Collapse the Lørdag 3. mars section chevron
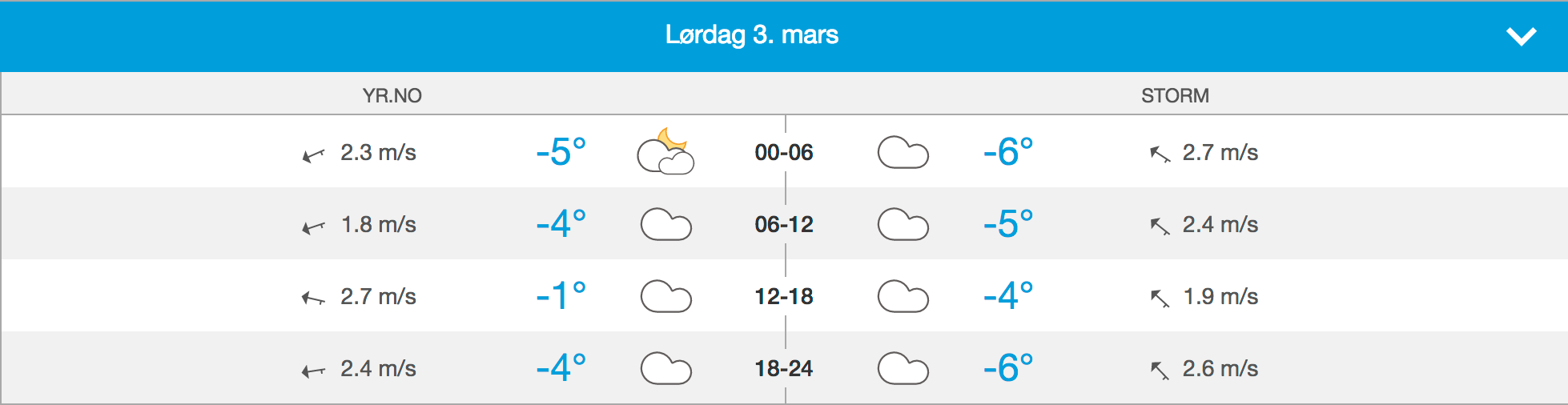This screenshot has height=405, width=1568. point(1521,37)
